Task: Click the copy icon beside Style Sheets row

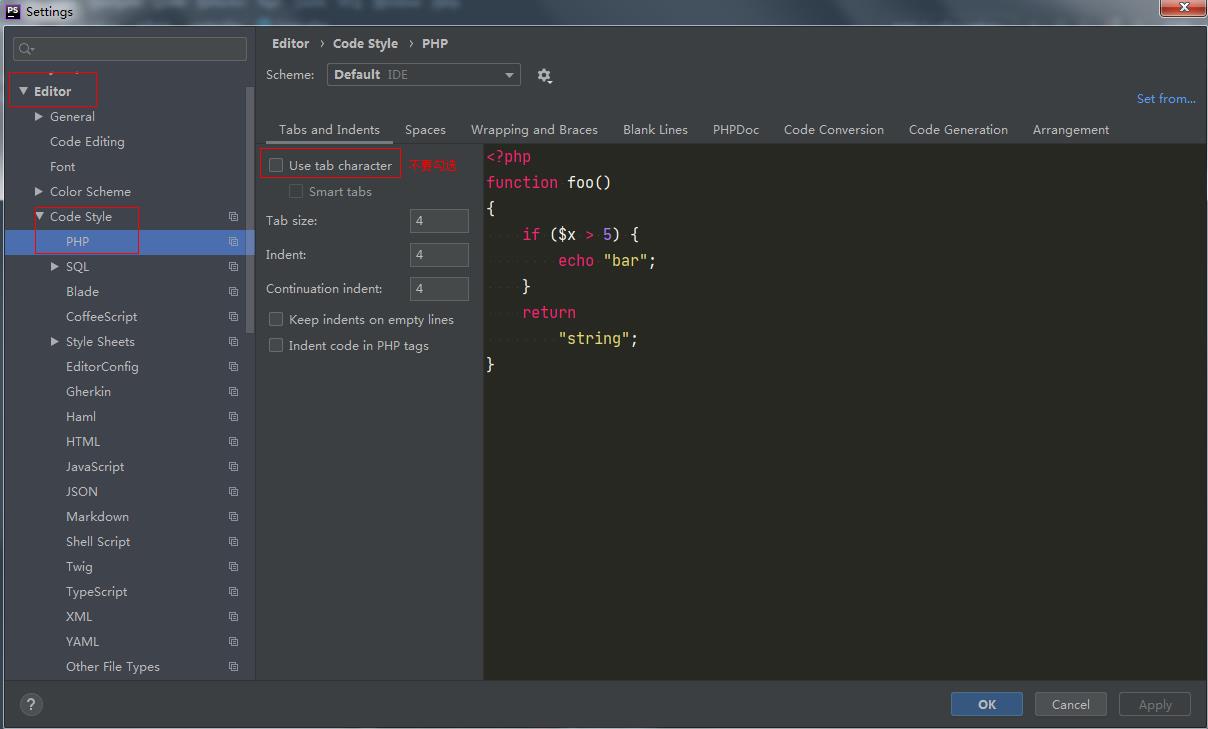Action: point(233,342)
